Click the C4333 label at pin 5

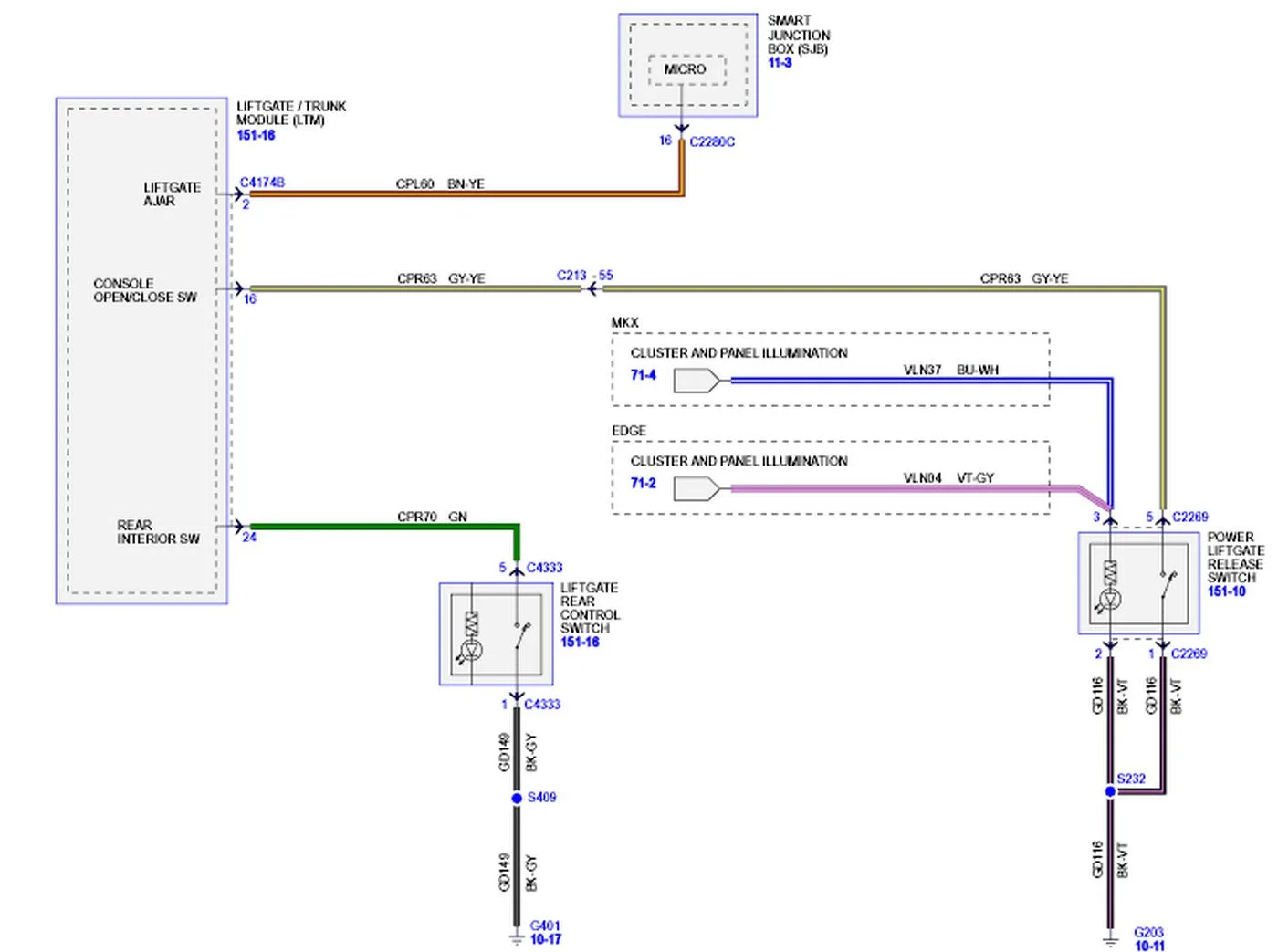pos(545,568)
